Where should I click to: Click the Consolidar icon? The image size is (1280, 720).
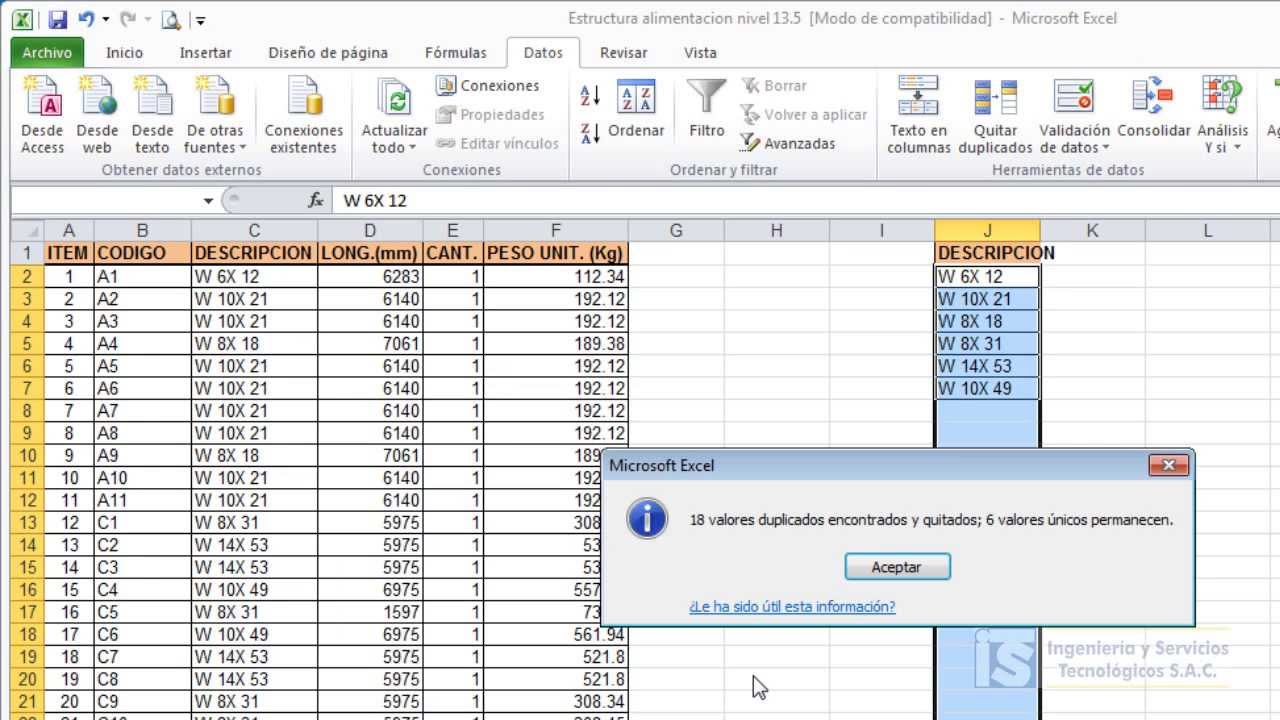tap(1153, 108)
